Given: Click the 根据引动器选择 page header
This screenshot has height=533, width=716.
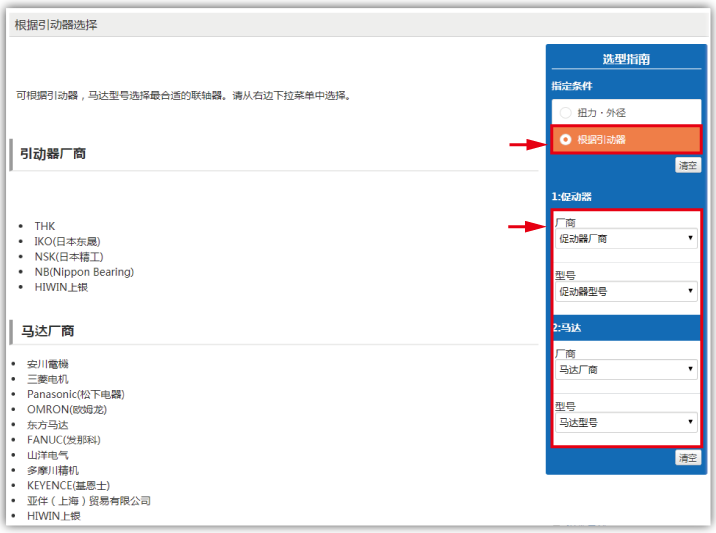Looking at the screenshot, I should [x=56, y=25].
